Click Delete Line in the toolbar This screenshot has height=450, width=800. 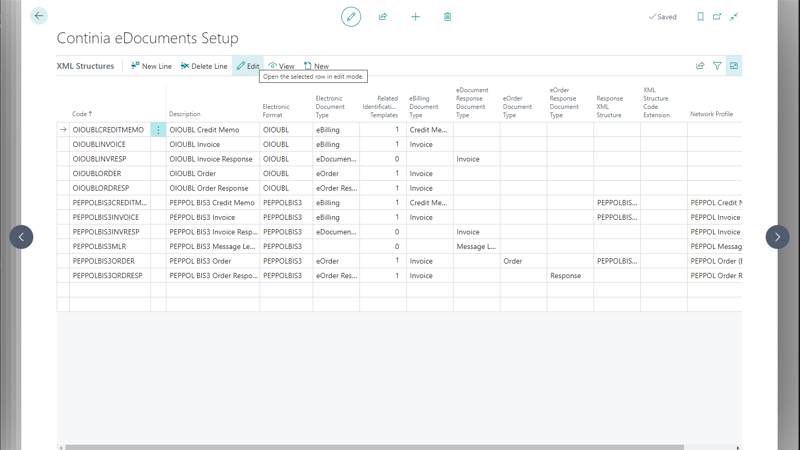click(x=204, y=66)
